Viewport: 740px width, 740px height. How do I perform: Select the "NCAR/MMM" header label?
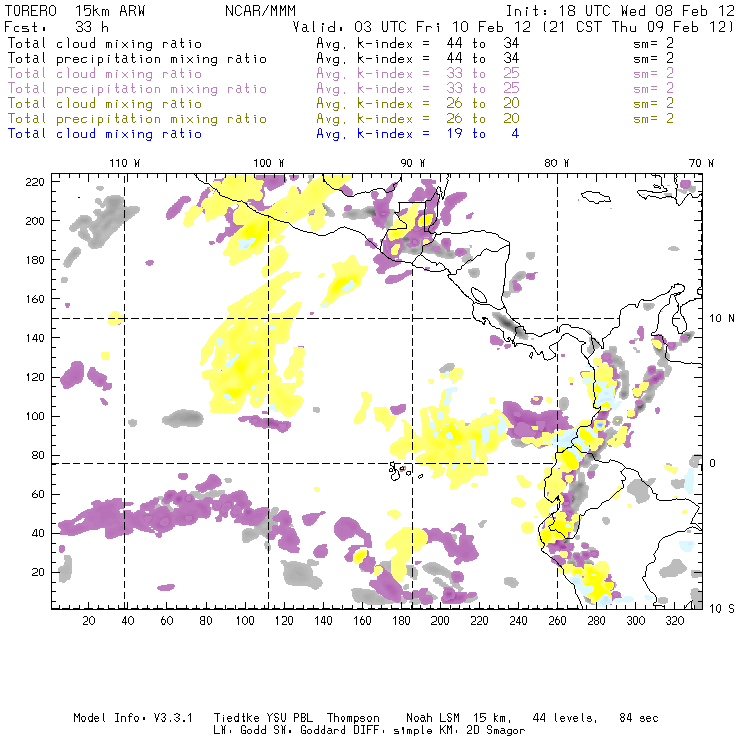[261, 11]
